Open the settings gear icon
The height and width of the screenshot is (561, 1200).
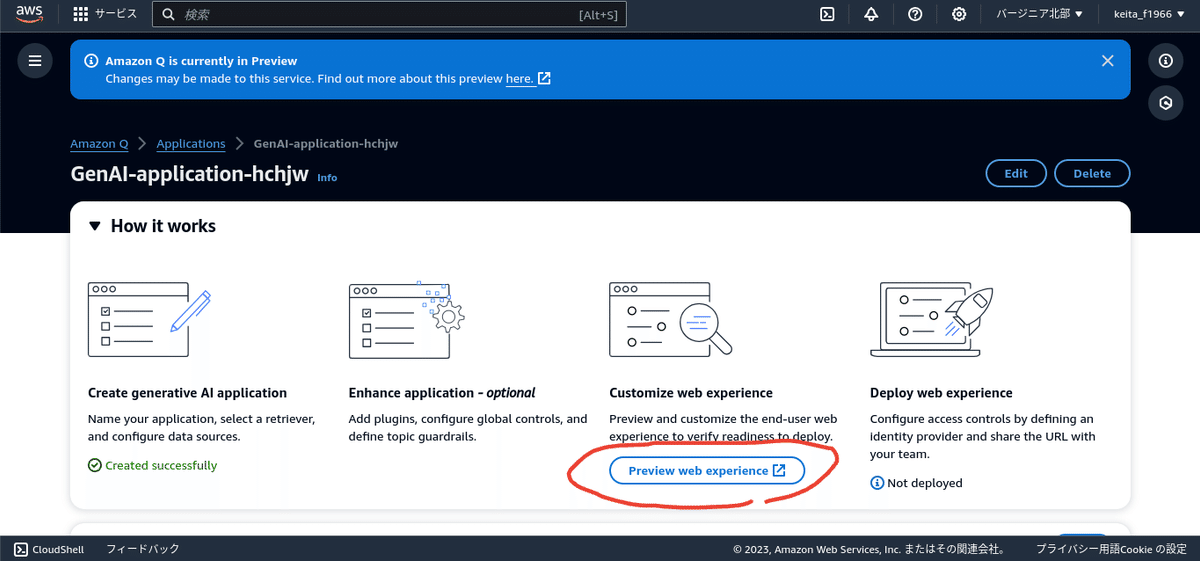[959, 14]
